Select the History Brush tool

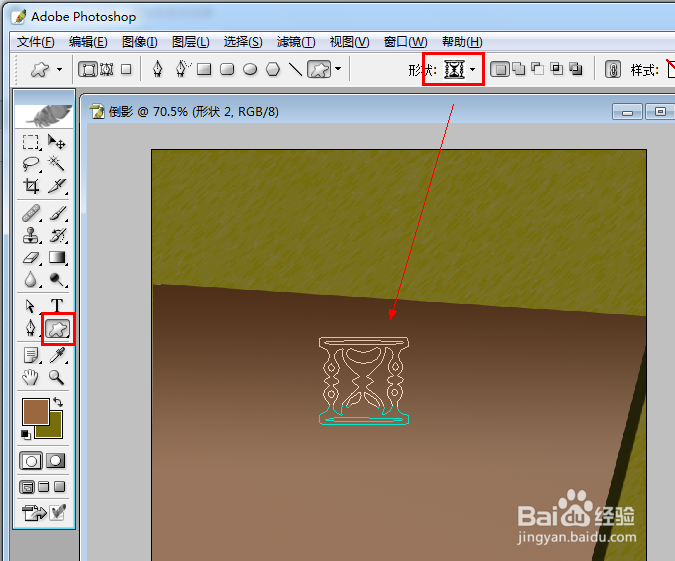[57, 236]
